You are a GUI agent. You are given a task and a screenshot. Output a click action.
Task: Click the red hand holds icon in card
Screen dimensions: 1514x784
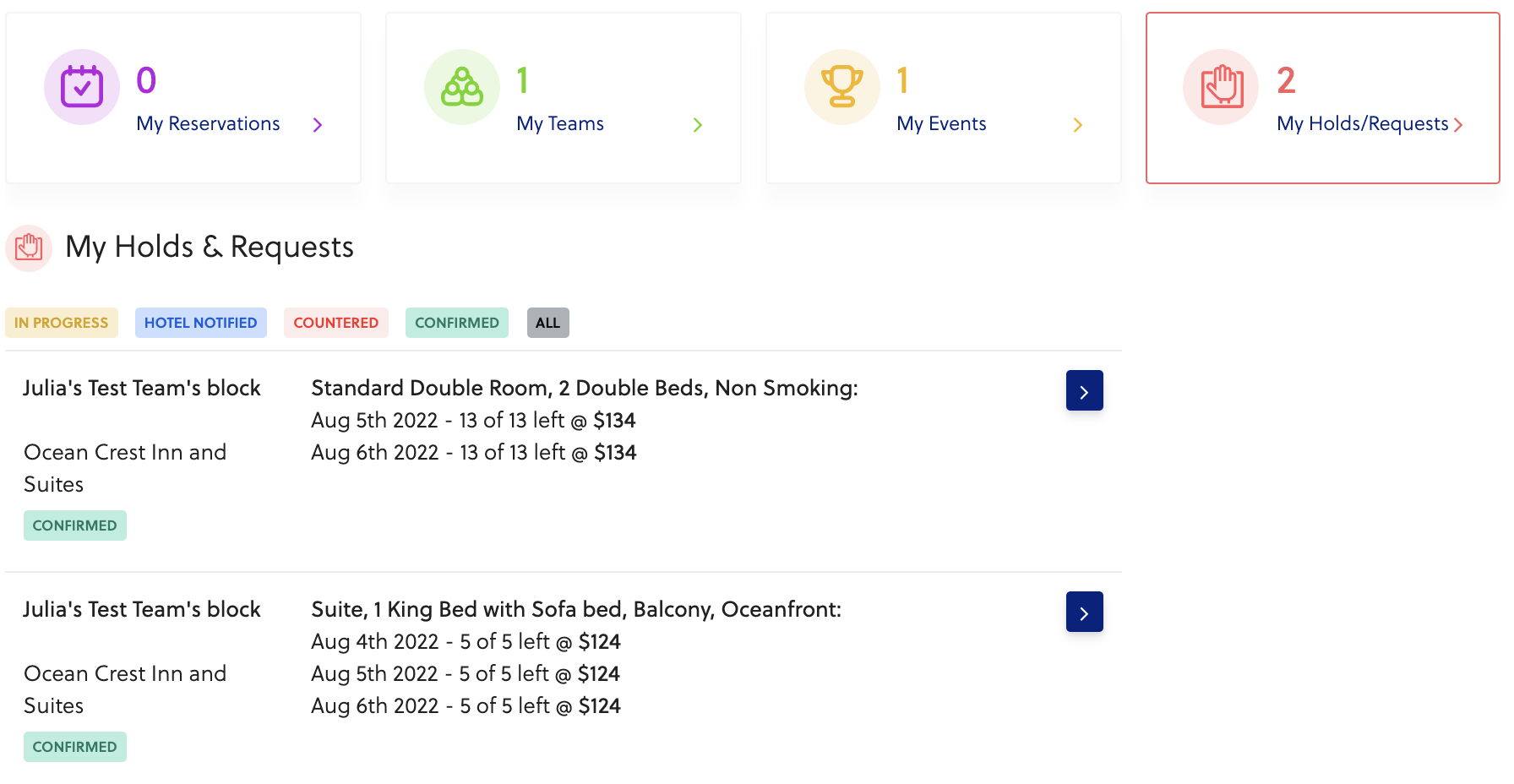click(1221, 87)
